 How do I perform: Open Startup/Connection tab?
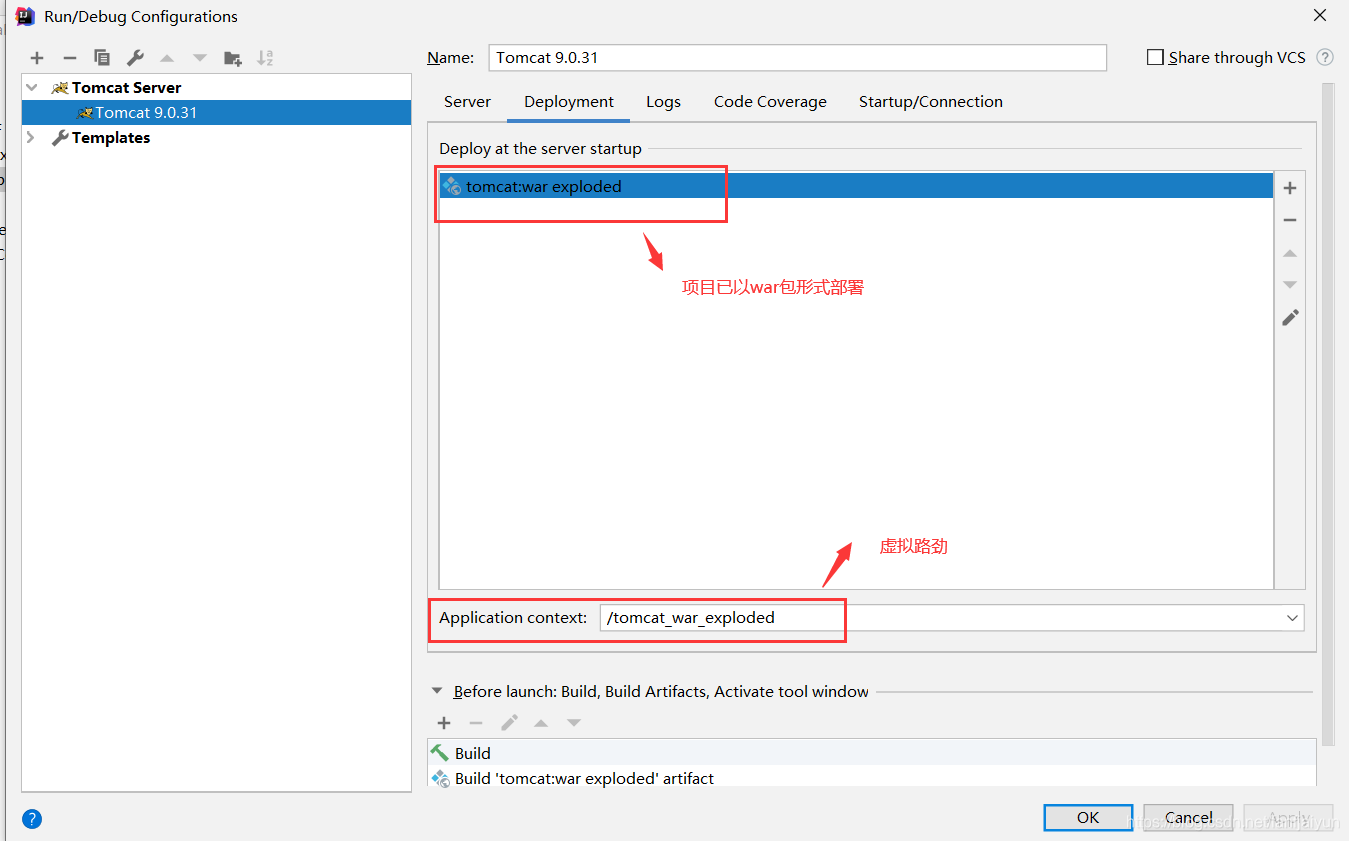(930, 102)
